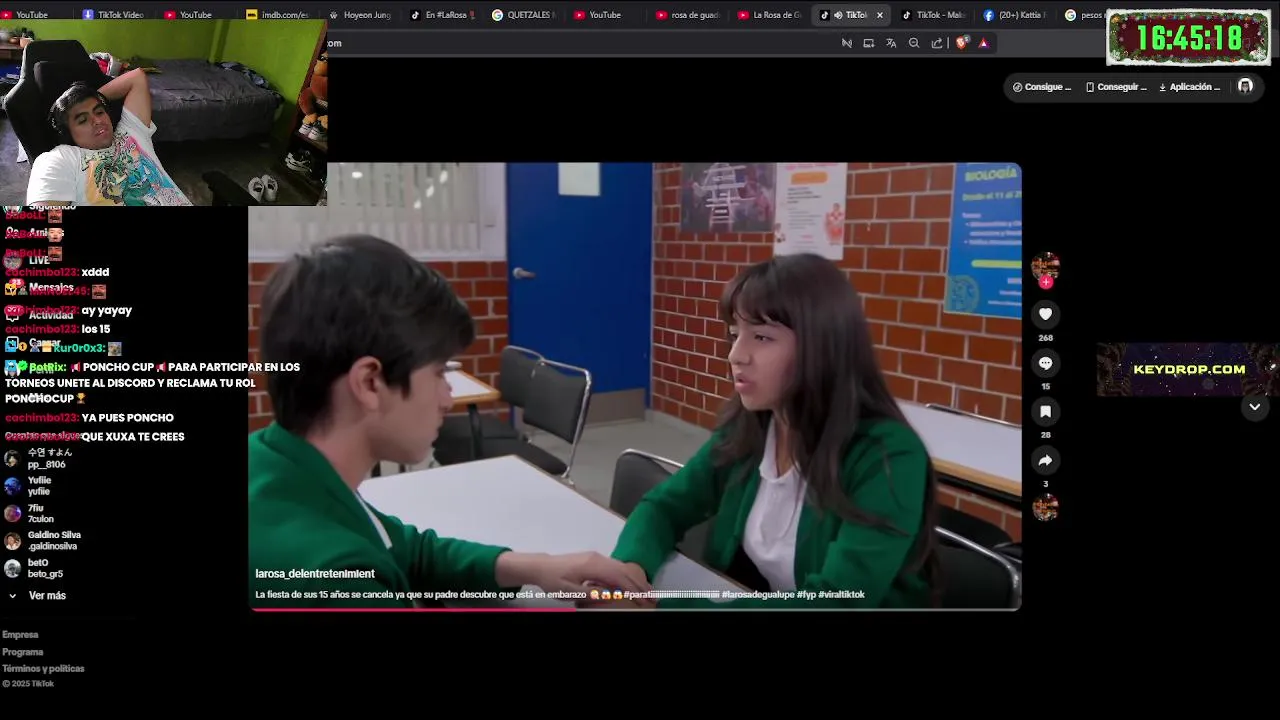The image size is (1280, 720).
Task: Open larosa_delentretenimient username on video
Action: tap(315, 574)
